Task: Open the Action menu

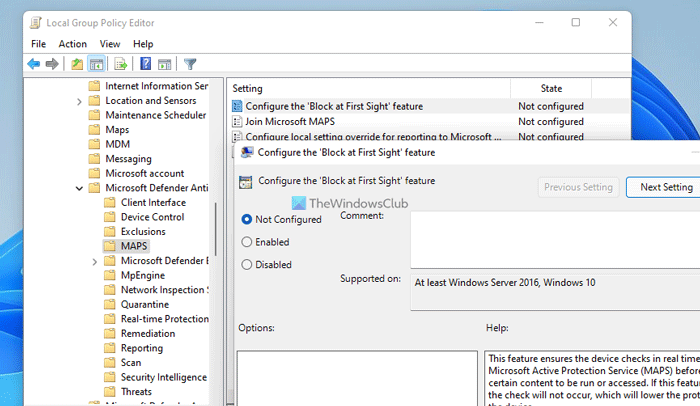Action: coord(72,44)
